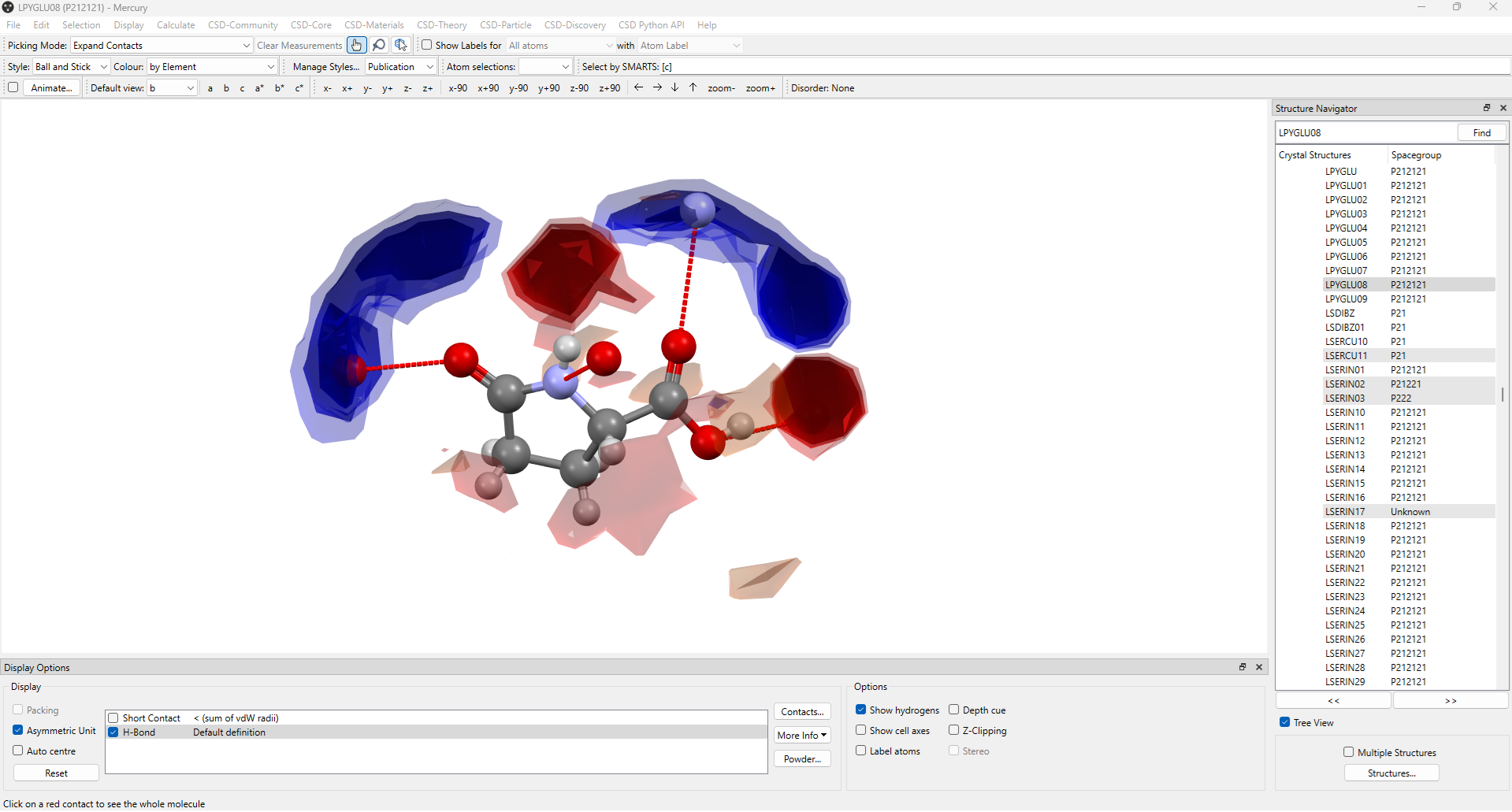Move view up with up arrow
The image size is (1512, 812).
tap(693, 88)
